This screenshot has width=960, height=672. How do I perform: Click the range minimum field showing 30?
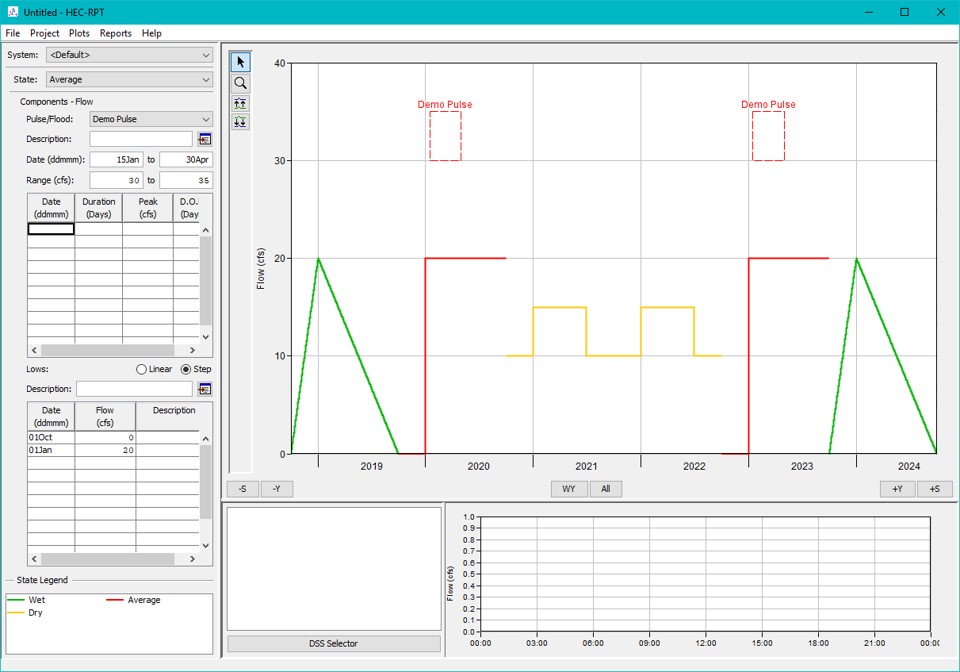(x=116, y=181)
